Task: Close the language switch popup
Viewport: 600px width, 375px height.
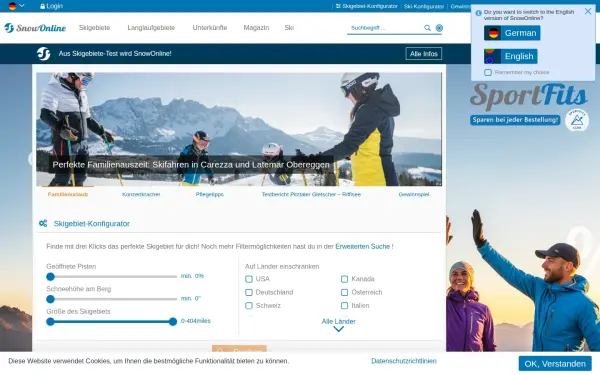Action: click(588, 11)
